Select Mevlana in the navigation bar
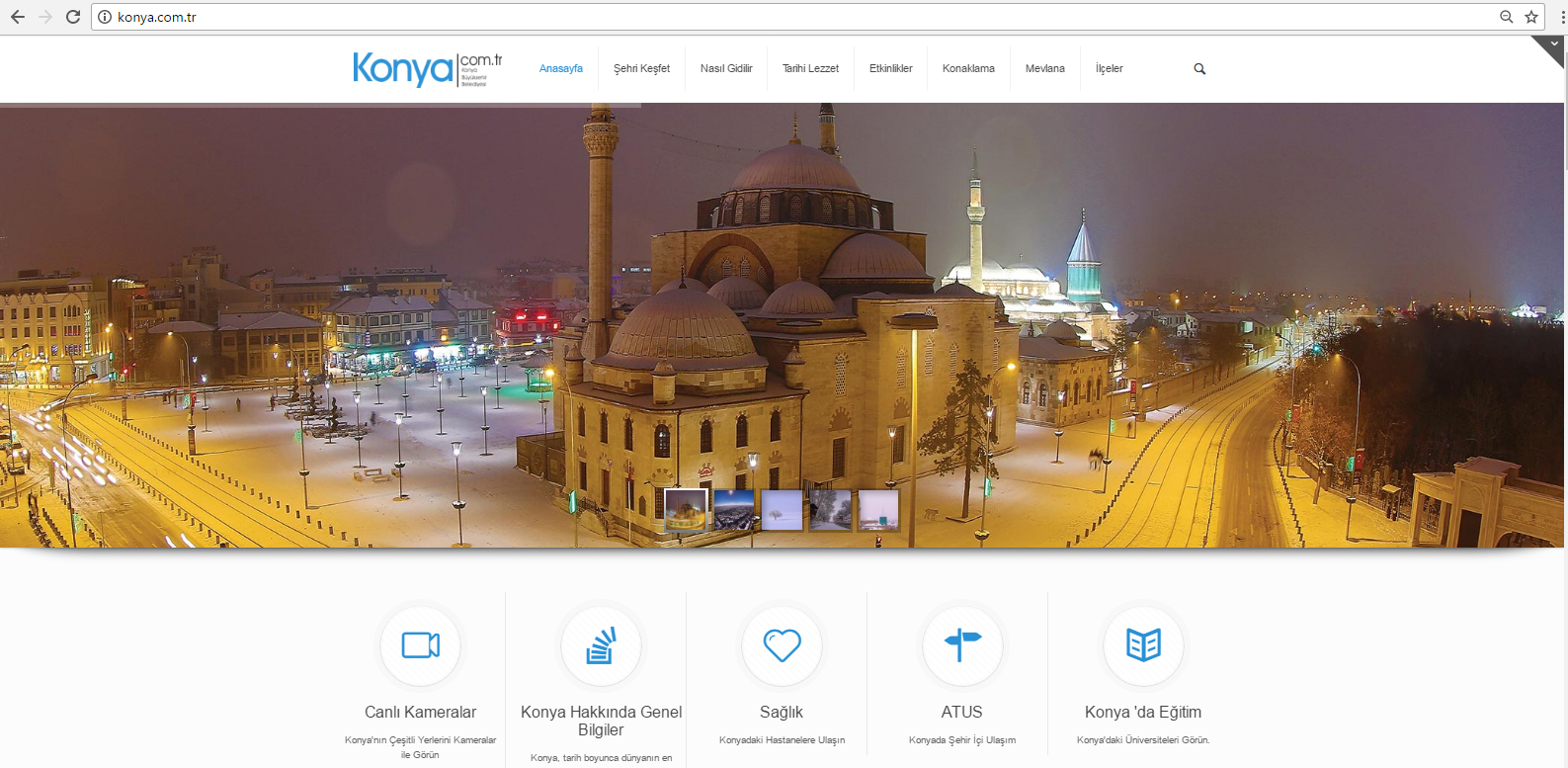The height and width of the screenshot is (768, 1568). tap(1045, 69)
